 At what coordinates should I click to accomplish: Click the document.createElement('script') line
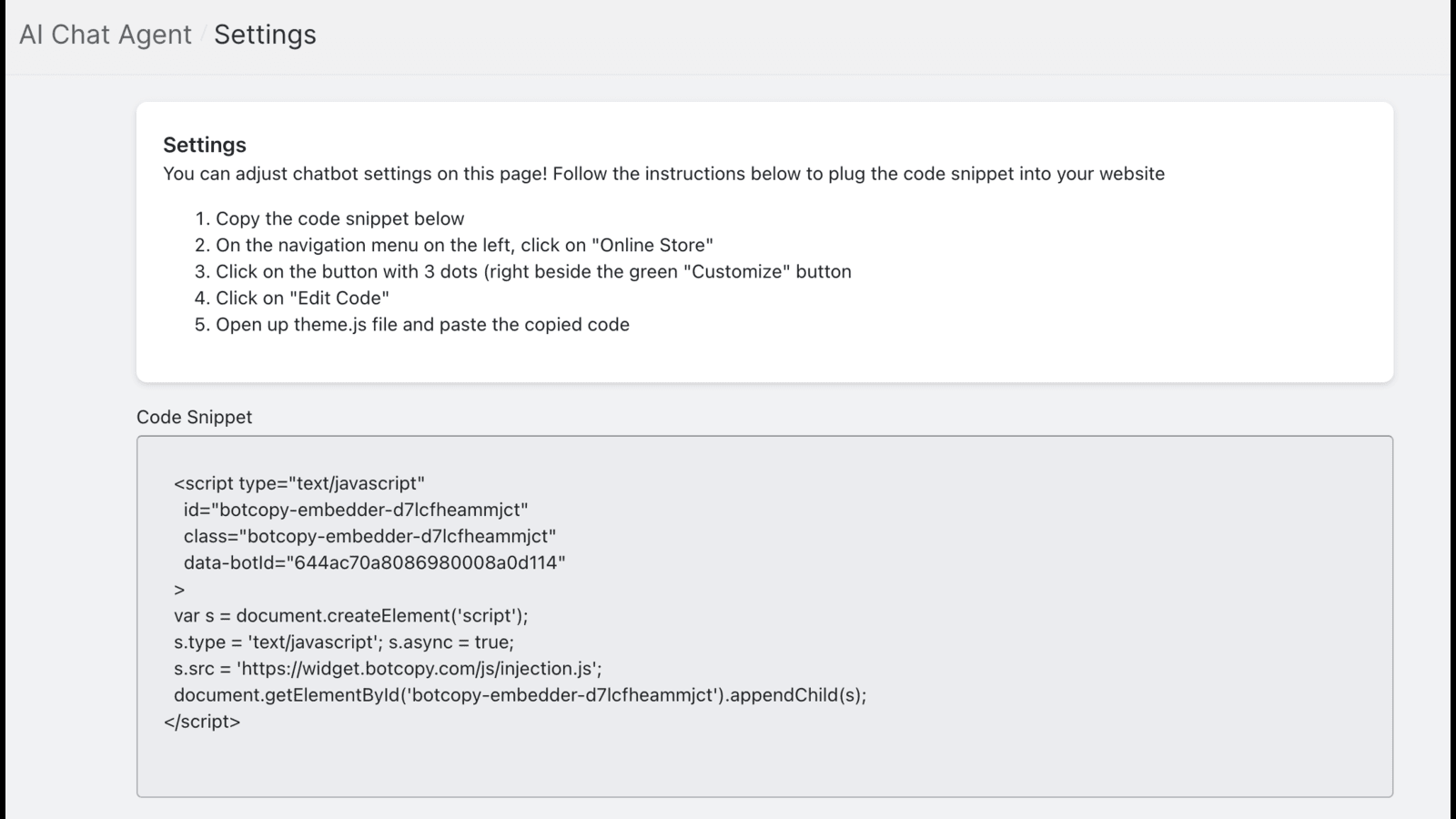(350, 615)
